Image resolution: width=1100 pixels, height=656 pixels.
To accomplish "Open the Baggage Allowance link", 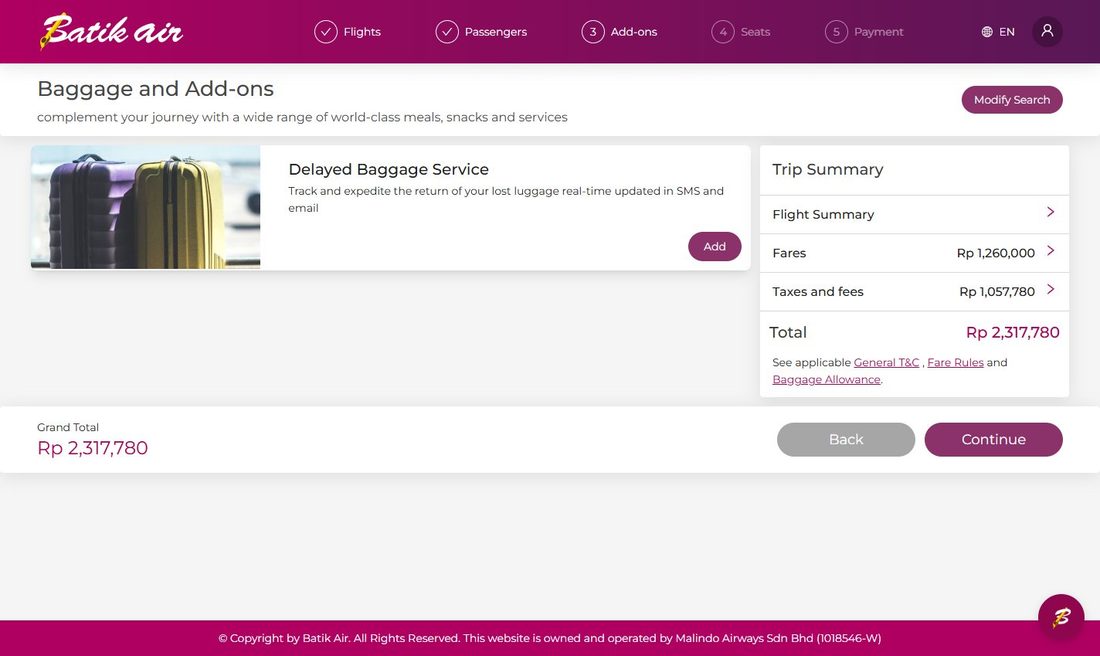I will click(x=826, y=380).
